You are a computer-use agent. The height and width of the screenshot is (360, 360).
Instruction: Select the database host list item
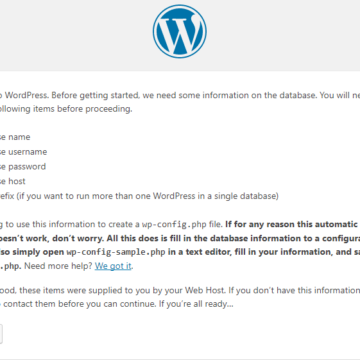coord(13,181)
